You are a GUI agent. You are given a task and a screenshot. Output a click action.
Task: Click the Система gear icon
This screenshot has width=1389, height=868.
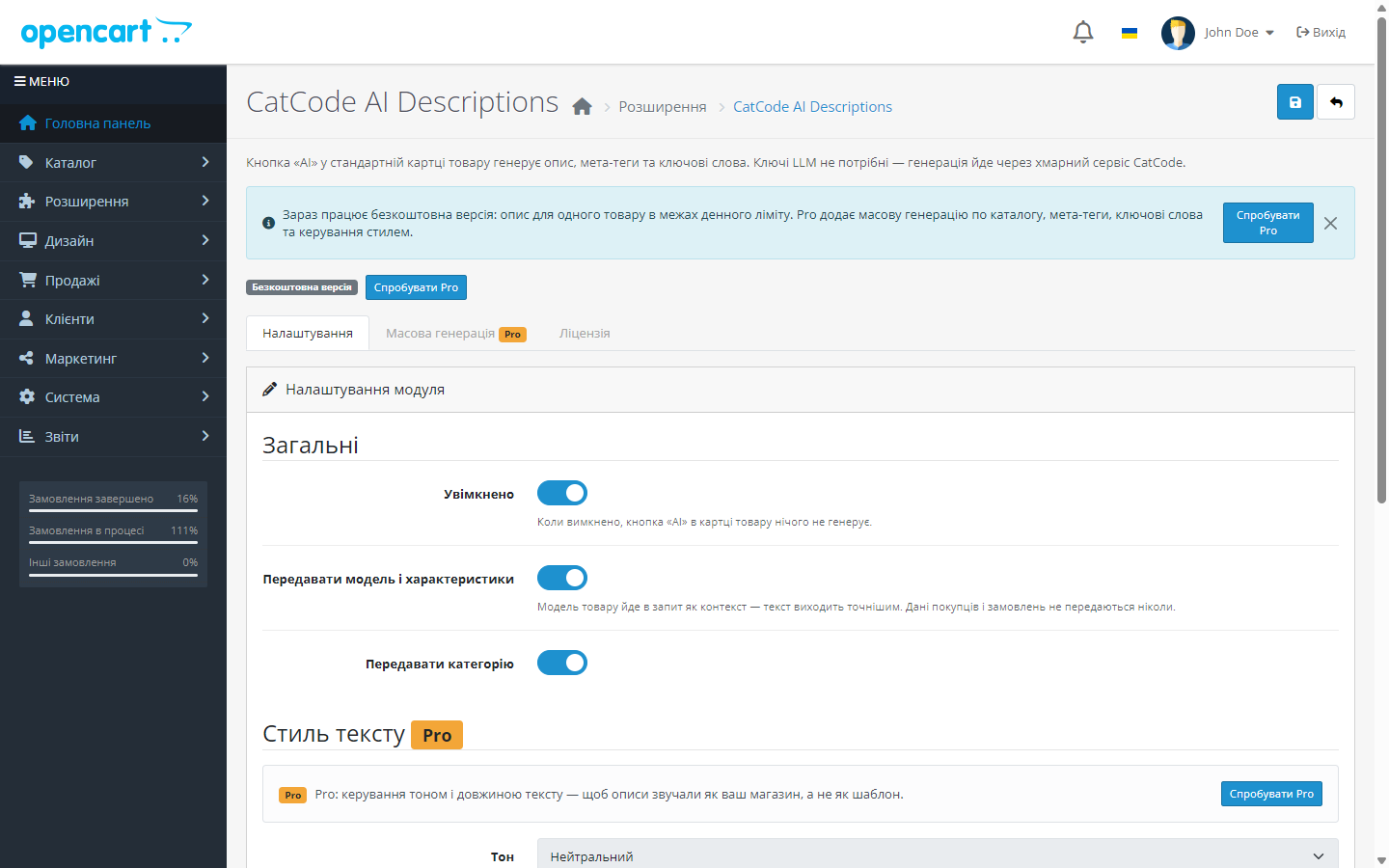[x=27, y=396]
